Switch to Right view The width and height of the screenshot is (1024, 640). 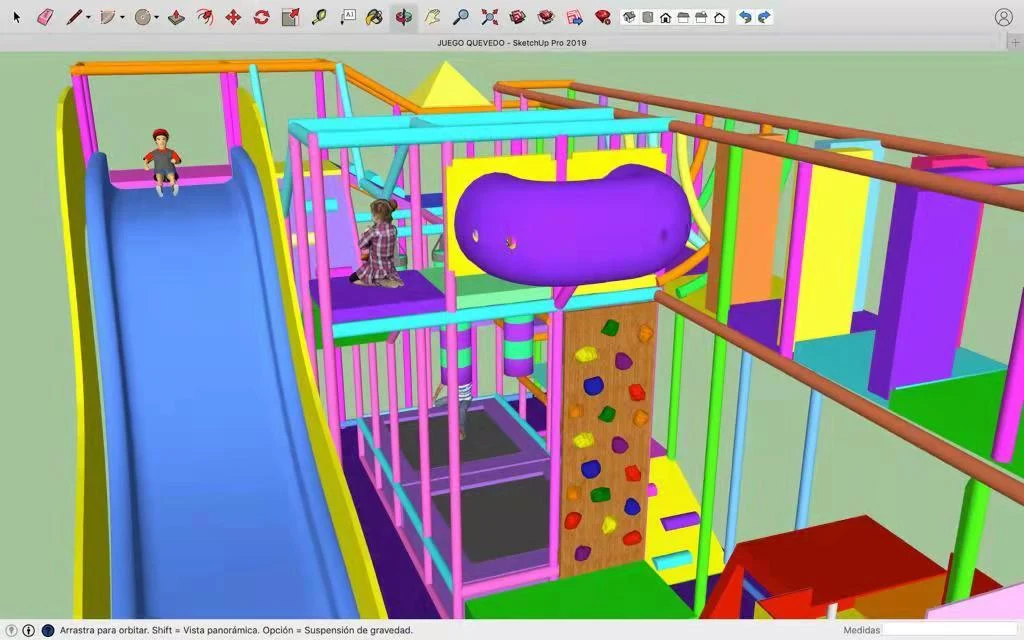click(x=683, y=18)
